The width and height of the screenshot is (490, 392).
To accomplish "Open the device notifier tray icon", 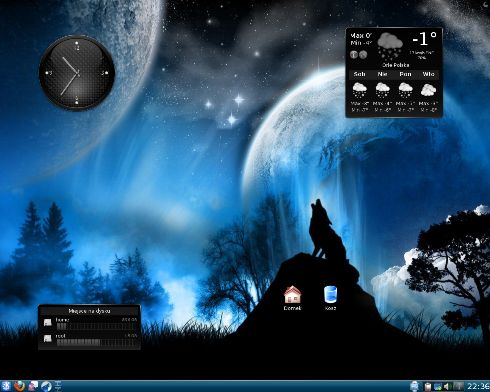I will [414, 387].
